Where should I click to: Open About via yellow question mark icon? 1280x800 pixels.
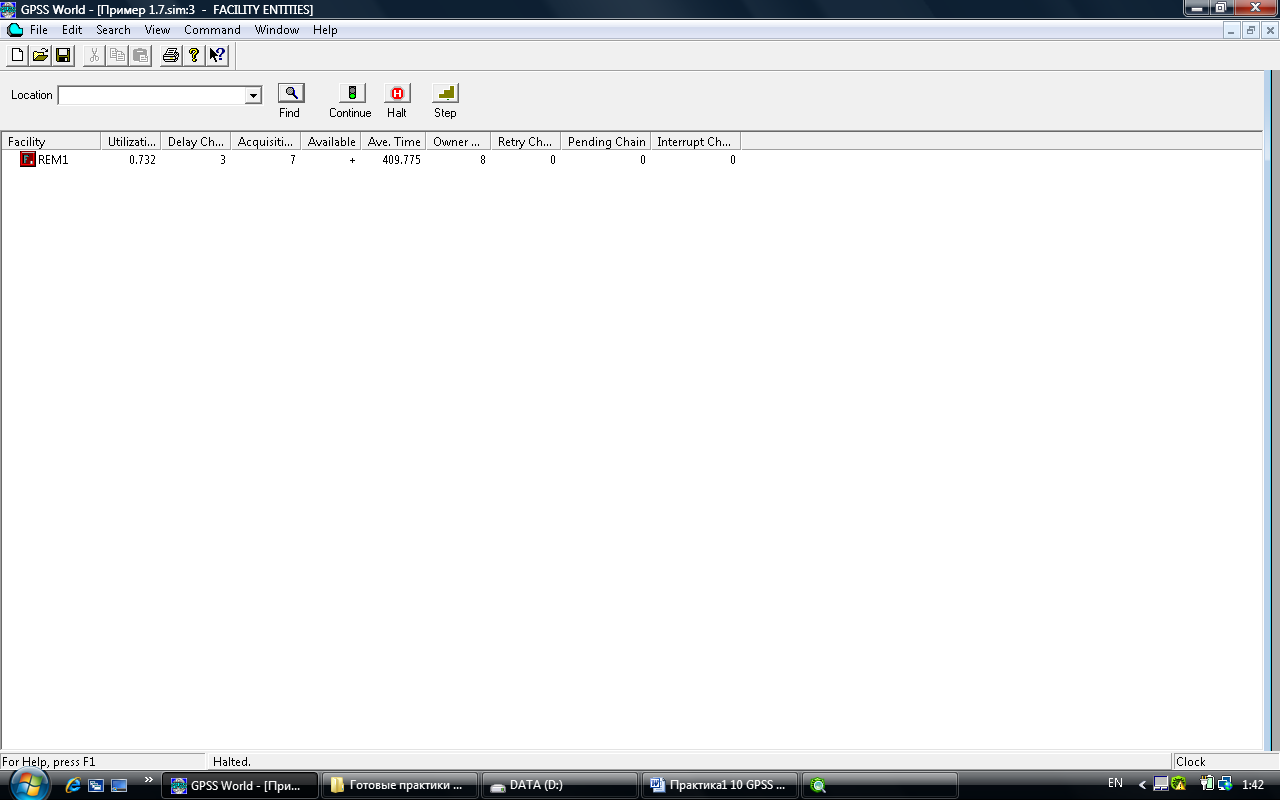[194, 55]
